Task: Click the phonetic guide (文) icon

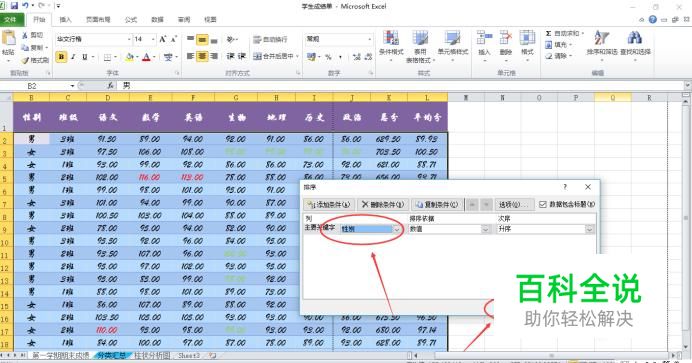Action: click(168, 57)
